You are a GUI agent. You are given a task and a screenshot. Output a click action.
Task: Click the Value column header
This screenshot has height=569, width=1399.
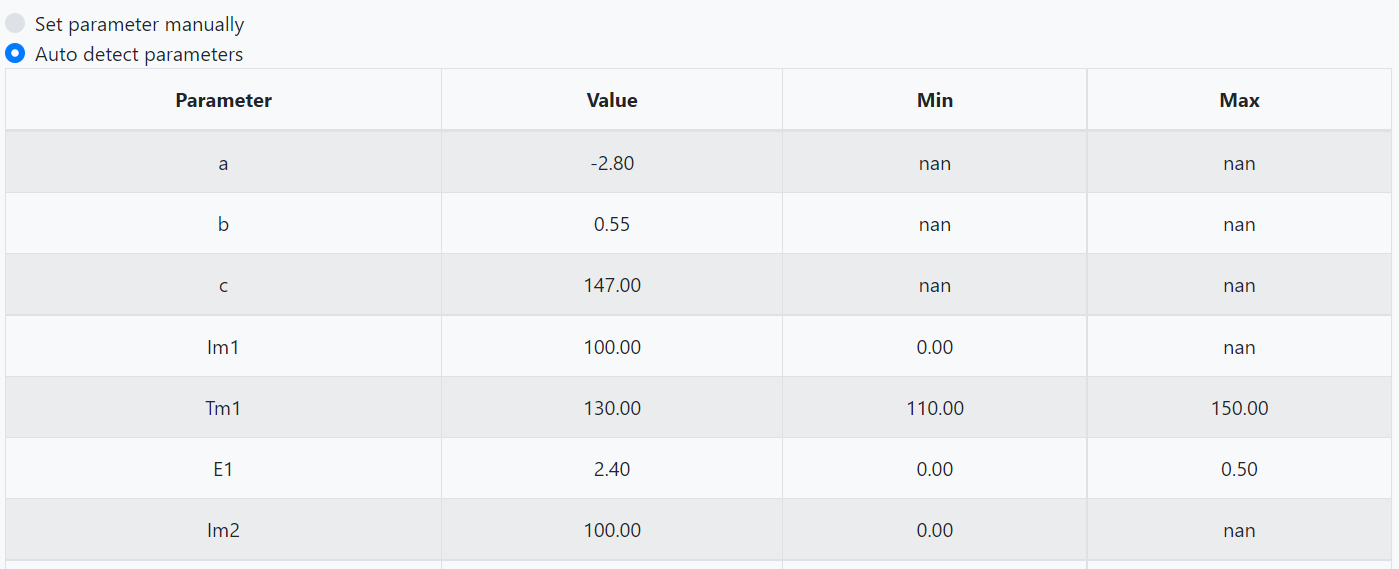click(612, 100)
